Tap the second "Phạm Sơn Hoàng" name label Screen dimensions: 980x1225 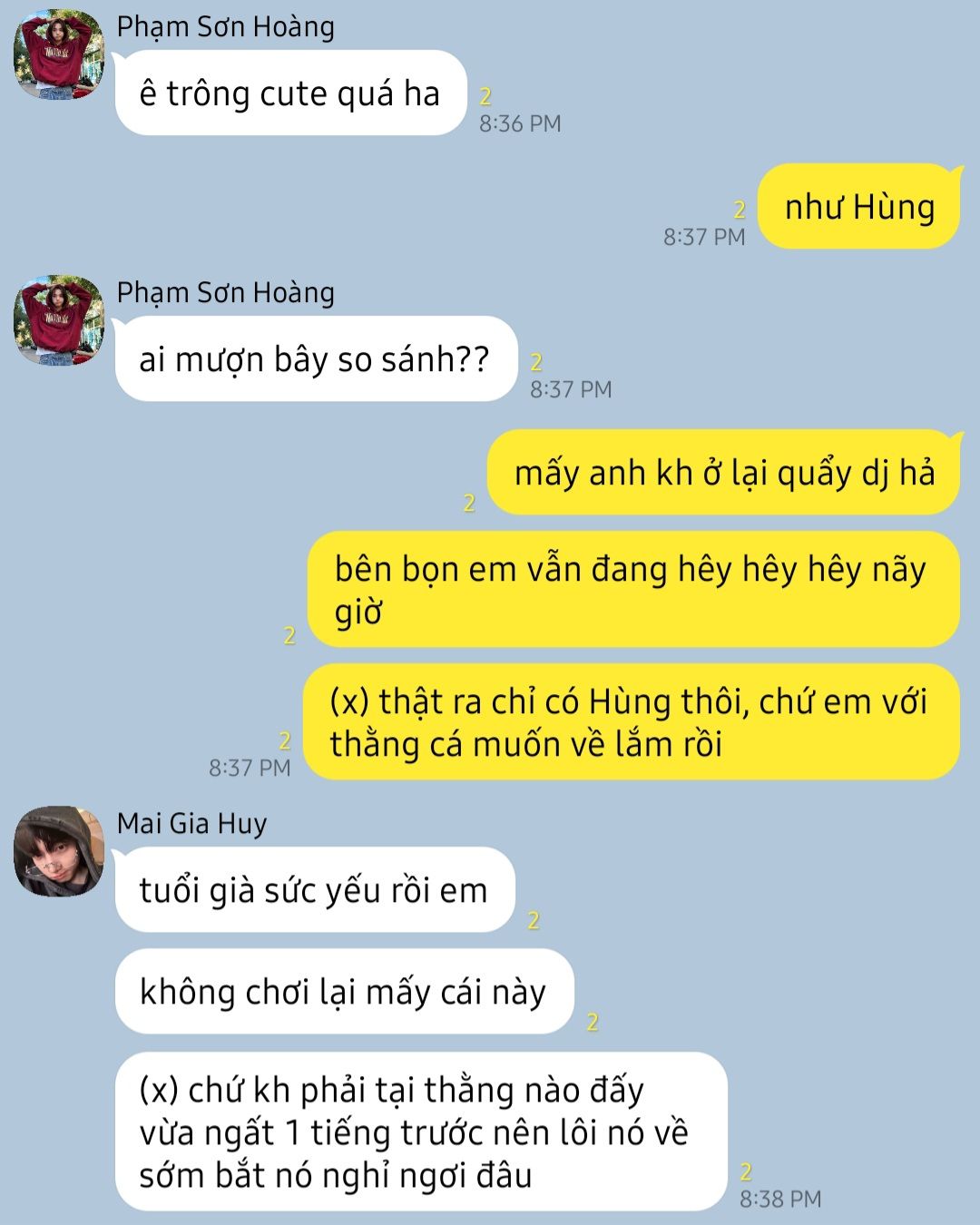coord(226,293)
